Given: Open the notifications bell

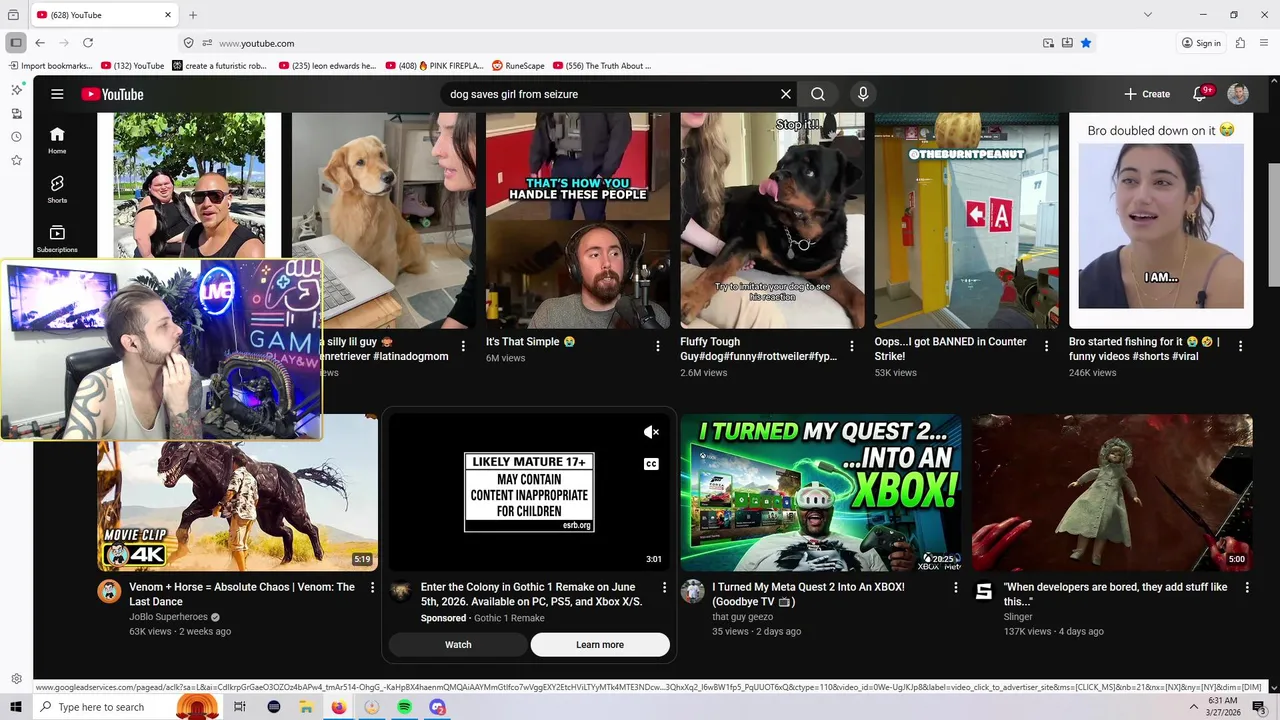Looking at the screenshot, I should tap(1200, 94).
